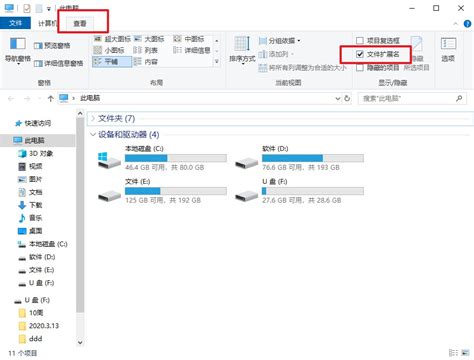Toggle the 预览窗格 pane
This screenshot has height=360, width=474.
coord(52,46)
